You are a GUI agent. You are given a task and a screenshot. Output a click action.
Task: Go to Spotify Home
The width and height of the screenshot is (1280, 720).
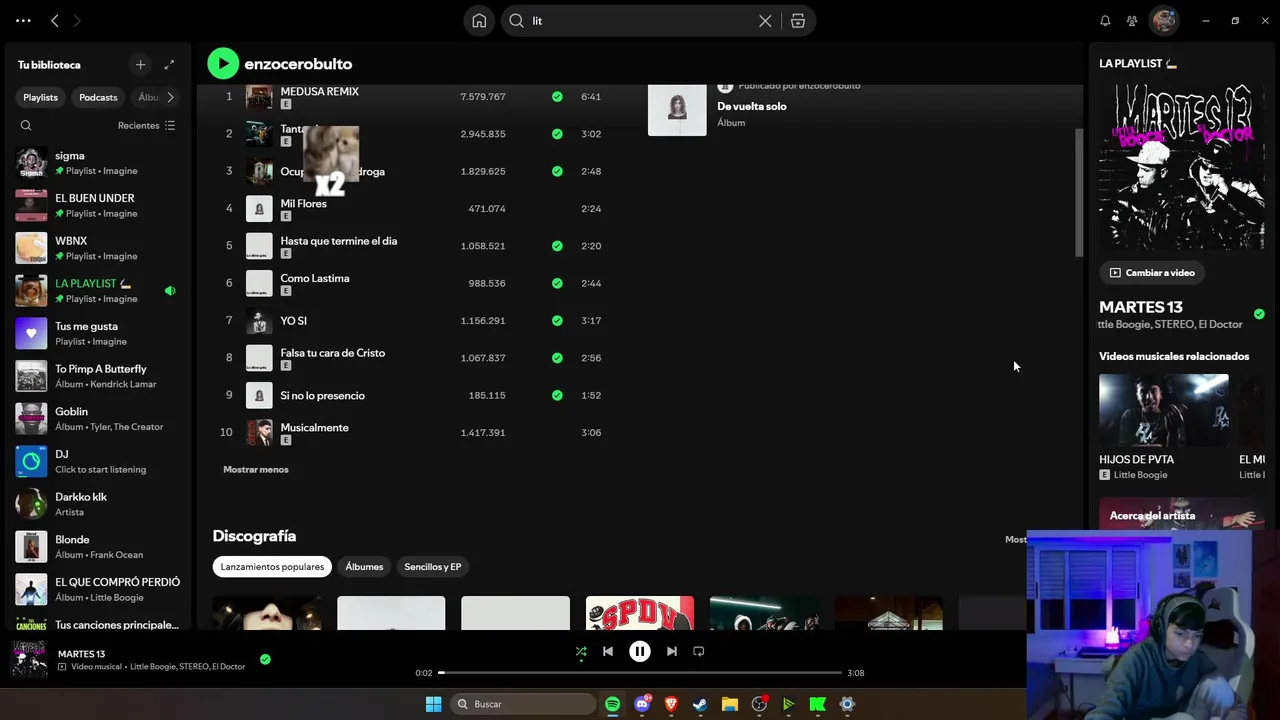pyautogui.click(x=479, y=21)
